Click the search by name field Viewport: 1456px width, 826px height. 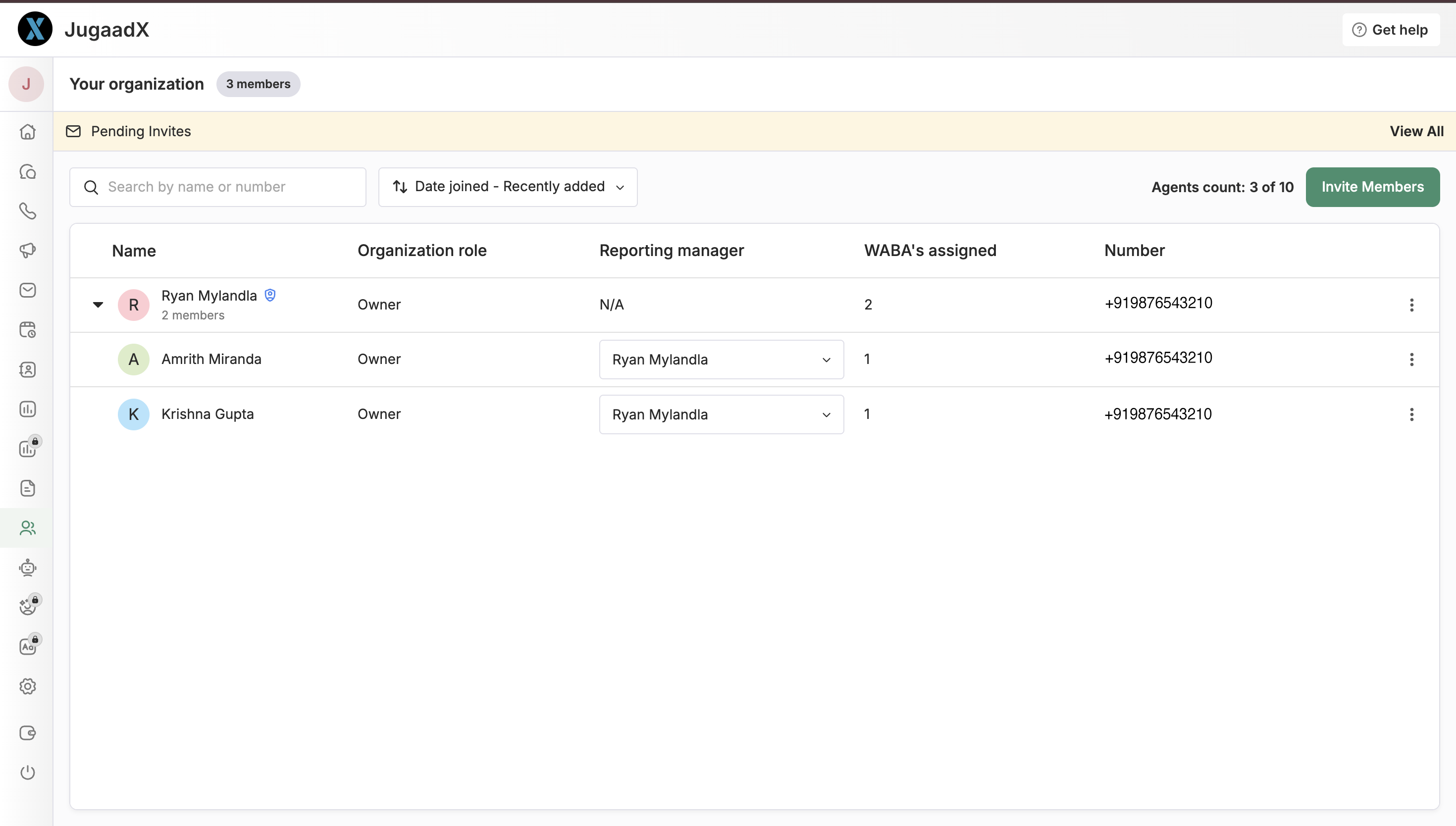pyautogui.click(x=218, y=187)
